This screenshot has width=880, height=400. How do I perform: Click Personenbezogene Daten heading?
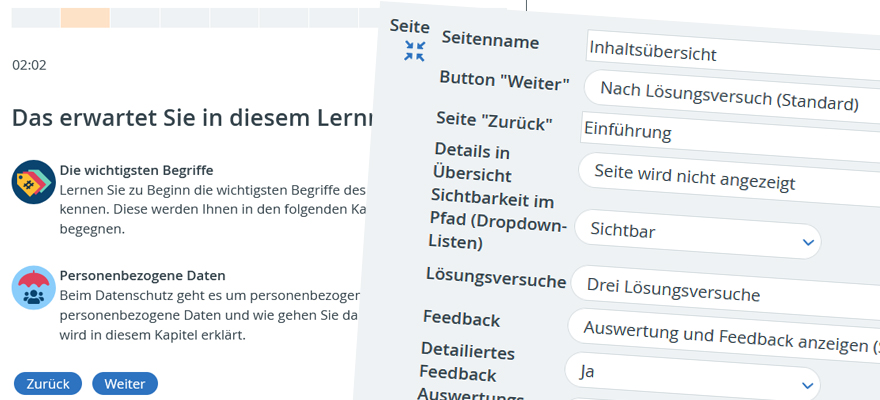143,275
